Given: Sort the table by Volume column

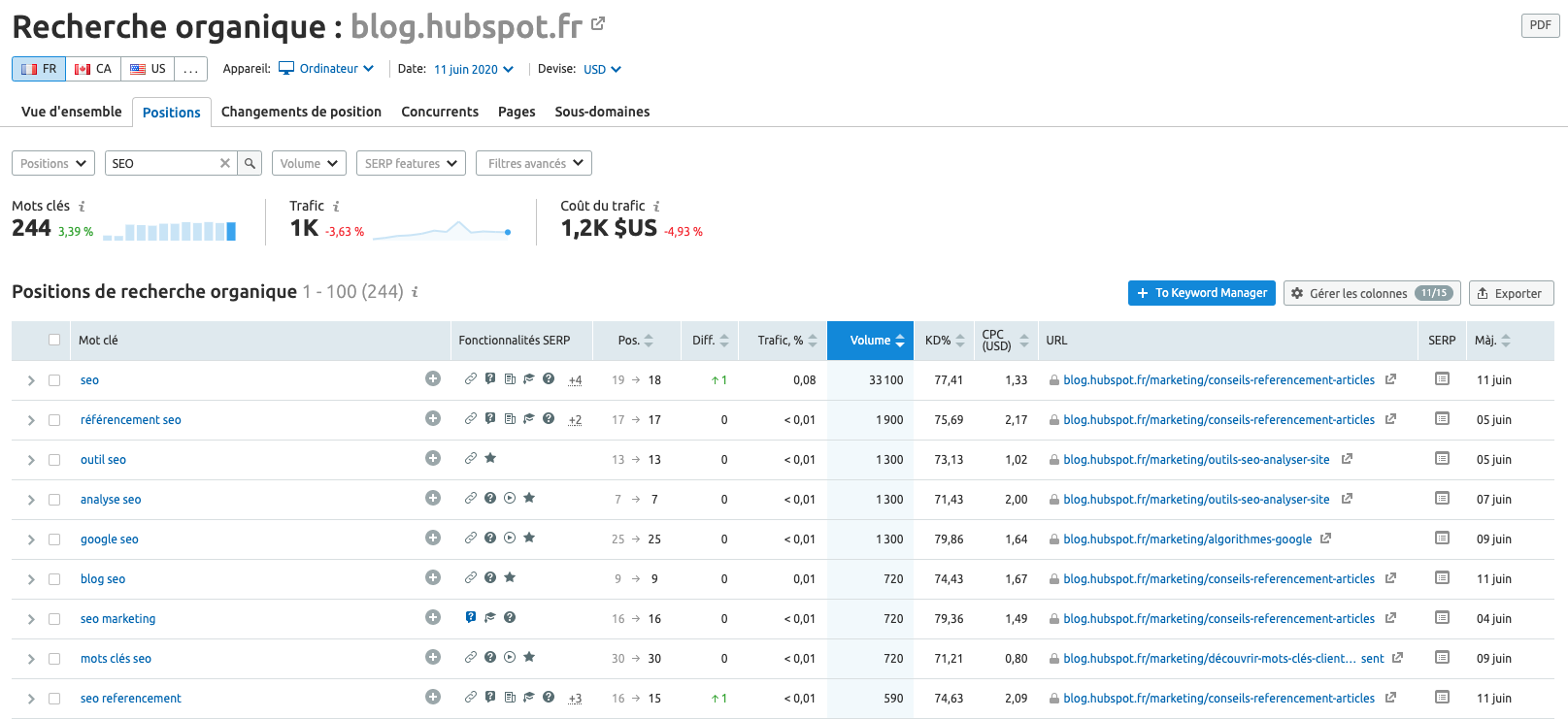Looking at the screenshot, I should click(870, 340).
